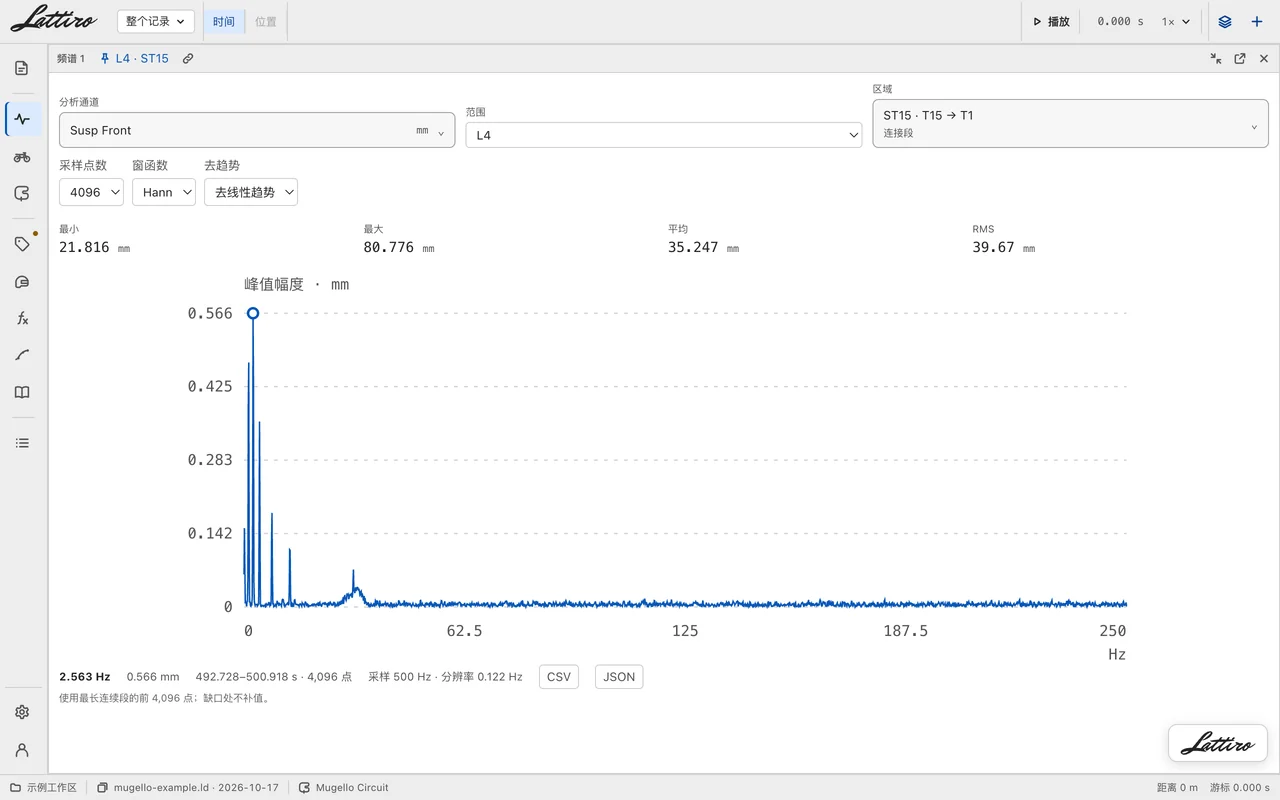Viewport: 1280px width, 800px height.
Task: Switch to 时间 mode
Action: click(x=224, y=21)
